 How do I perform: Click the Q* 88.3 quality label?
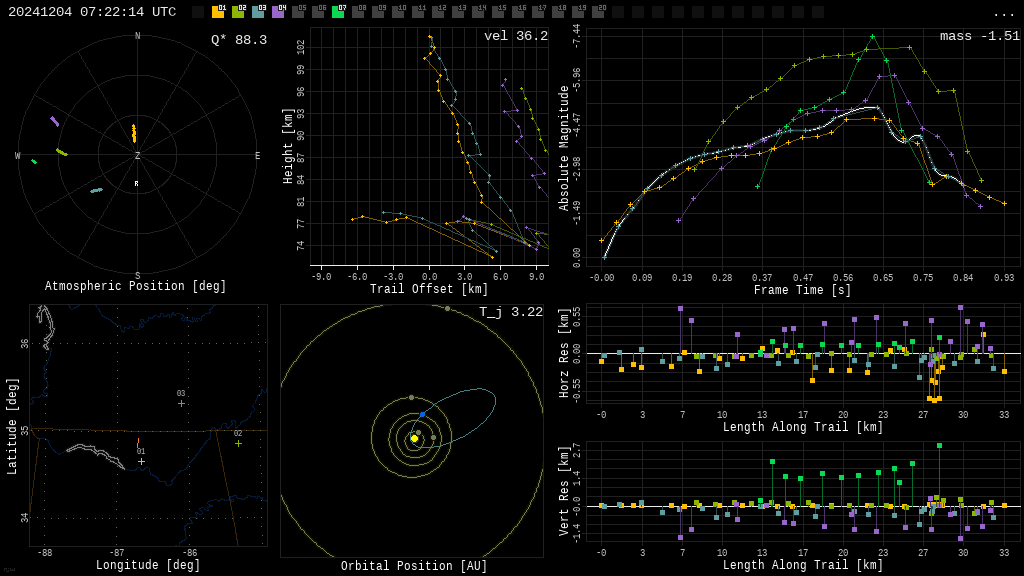pos(238,40)
